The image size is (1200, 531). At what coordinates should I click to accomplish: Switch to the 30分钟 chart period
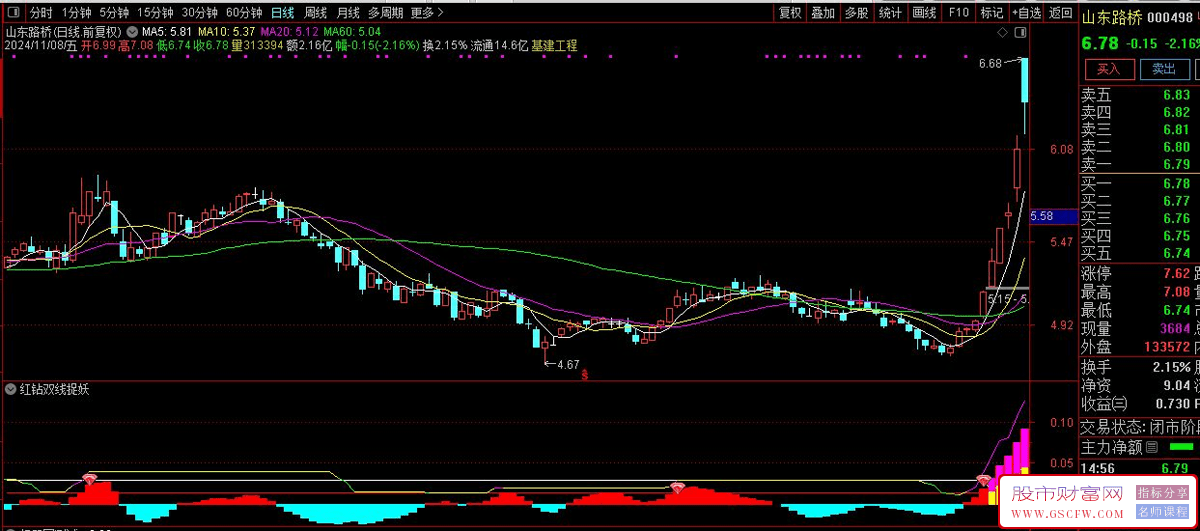tap(199, 13)
